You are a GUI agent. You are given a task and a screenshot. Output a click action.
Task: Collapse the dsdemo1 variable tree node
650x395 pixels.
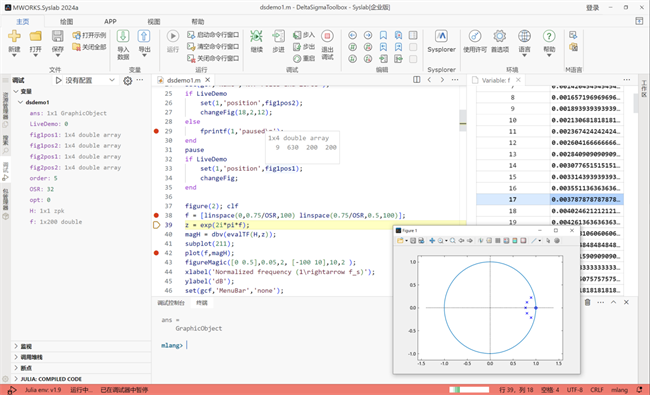point(20,102)
